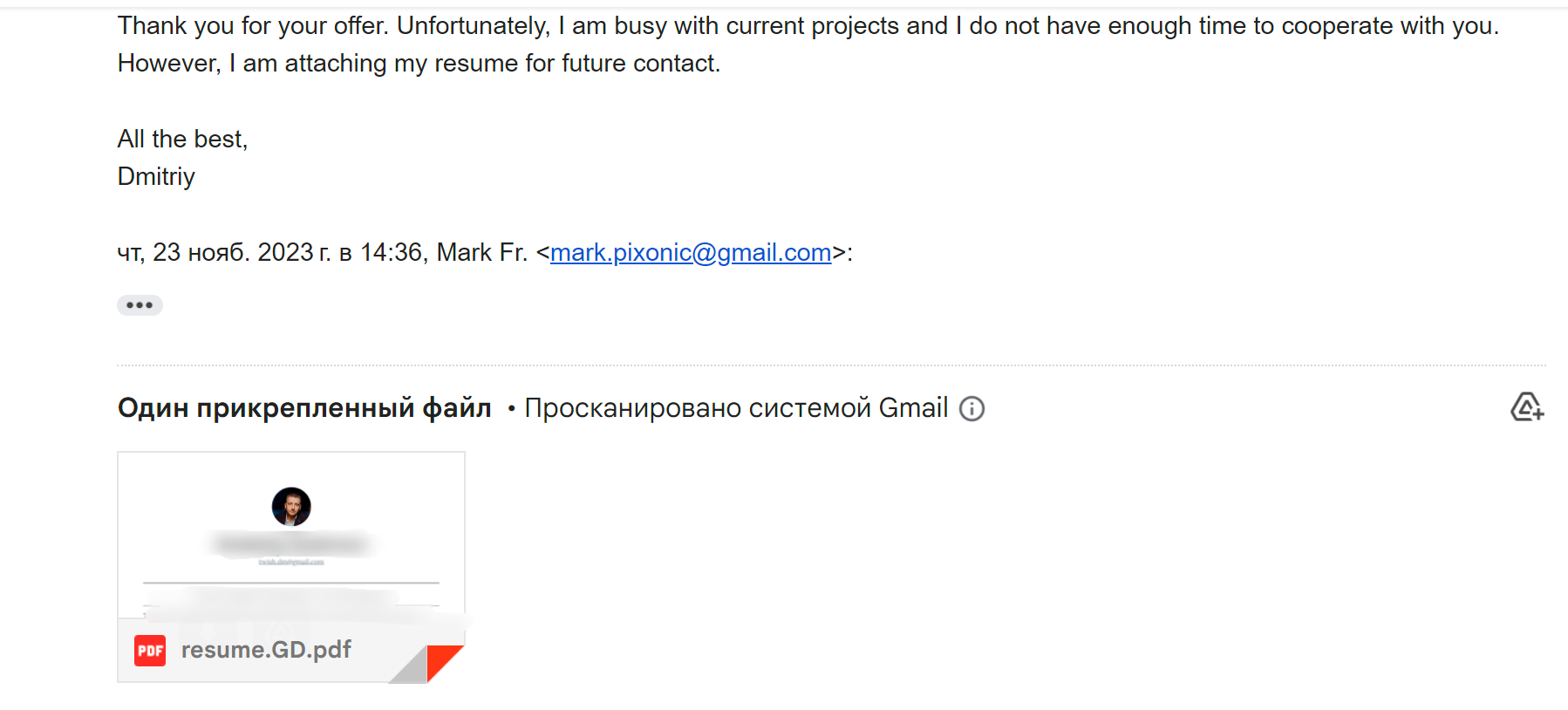Click the 'Thank you for your offer' sentence

251,26
